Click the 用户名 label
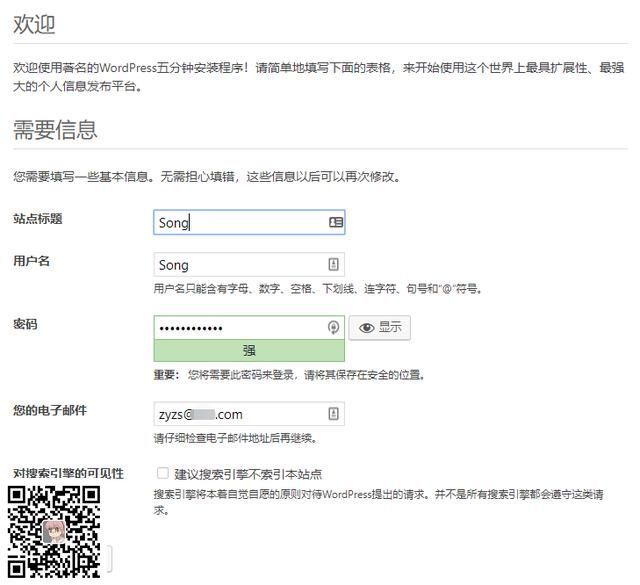Image resolution: width=640 pixels, height=585 pixels. 31,261
